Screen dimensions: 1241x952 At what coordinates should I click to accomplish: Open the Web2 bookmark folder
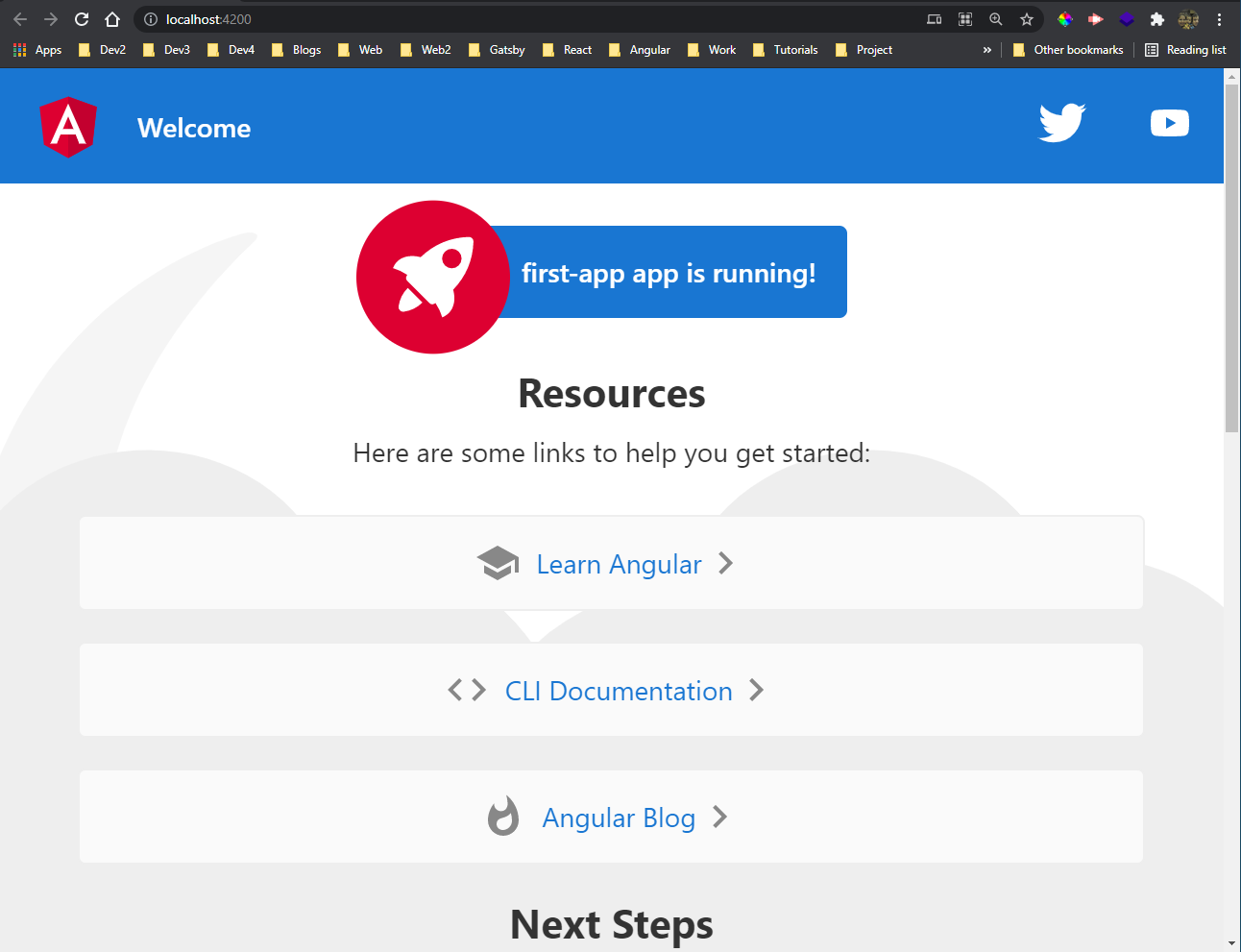click(426, 50)
